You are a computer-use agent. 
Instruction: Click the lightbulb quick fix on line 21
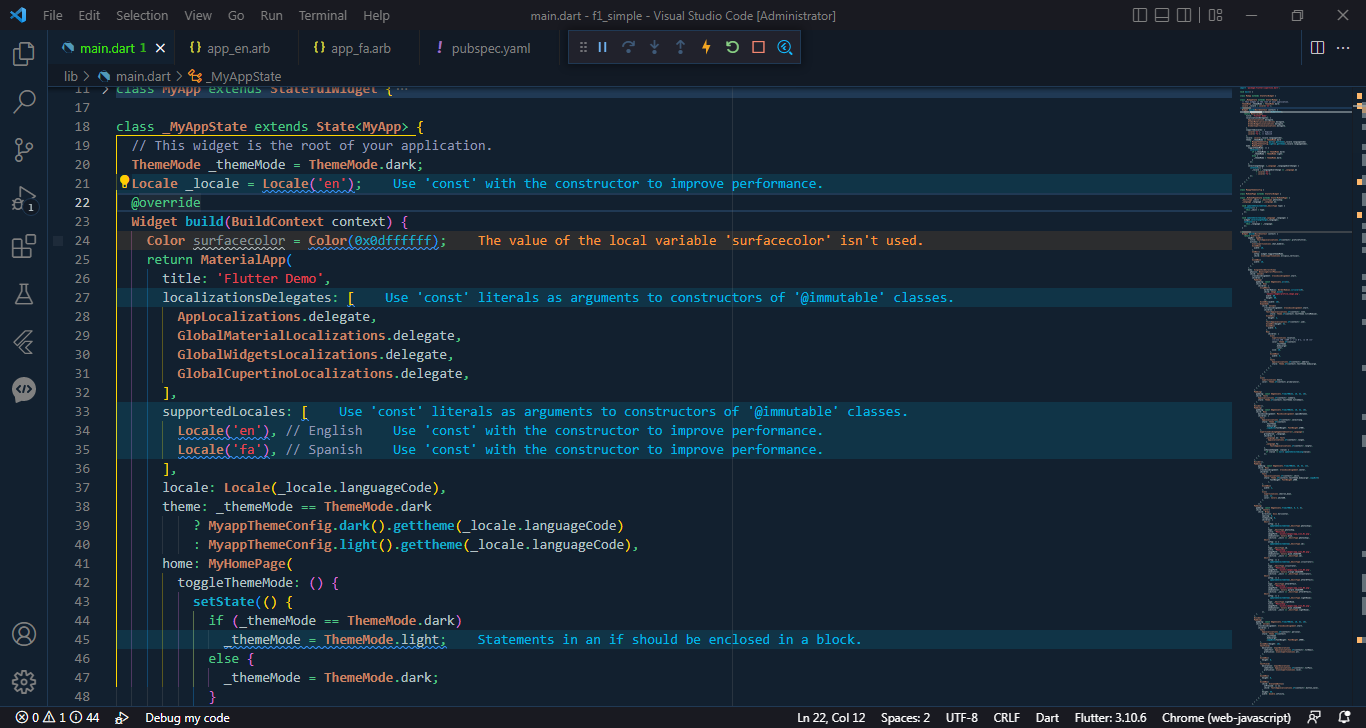point(125,183)
